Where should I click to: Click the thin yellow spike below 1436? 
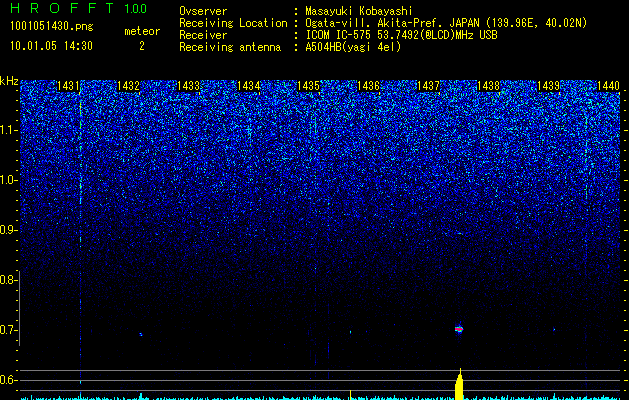coord(351,395)
